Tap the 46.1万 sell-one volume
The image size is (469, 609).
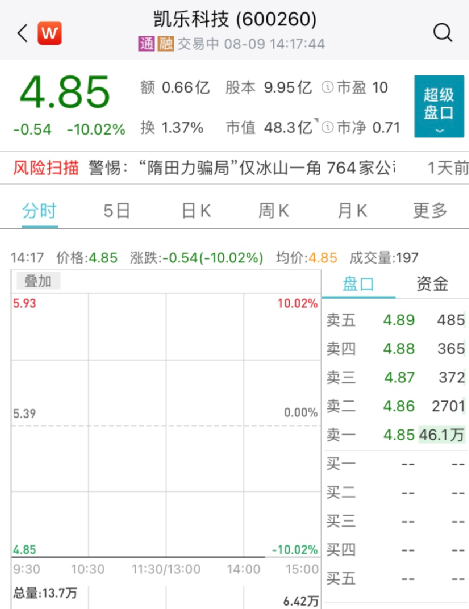pos(441,435)
